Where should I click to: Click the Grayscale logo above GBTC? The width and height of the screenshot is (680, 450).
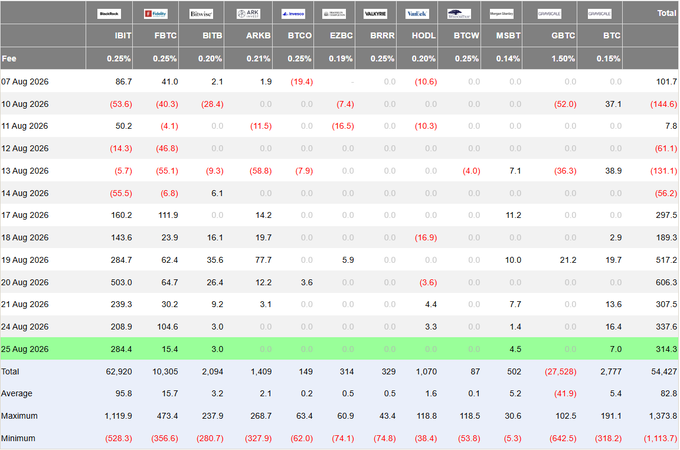coord(549,14)
